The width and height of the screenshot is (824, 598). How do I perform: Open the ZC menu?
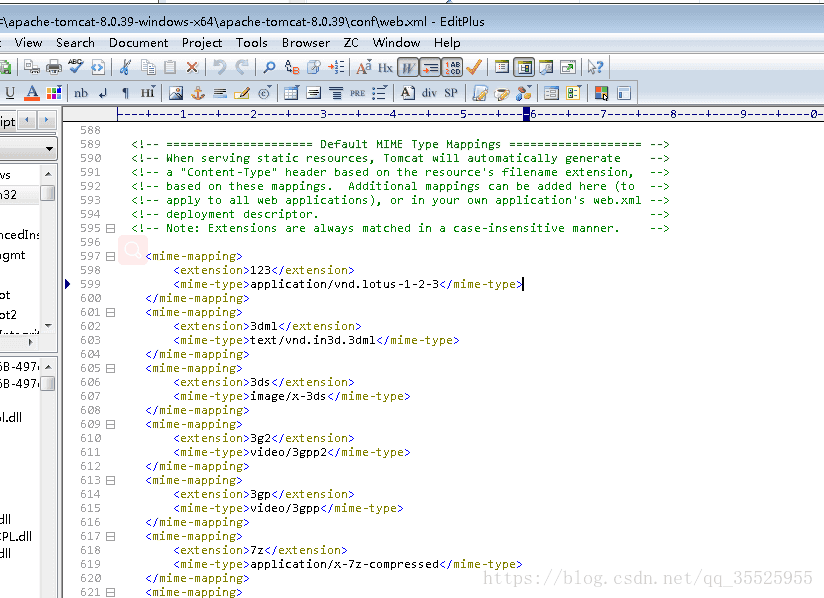351,43
